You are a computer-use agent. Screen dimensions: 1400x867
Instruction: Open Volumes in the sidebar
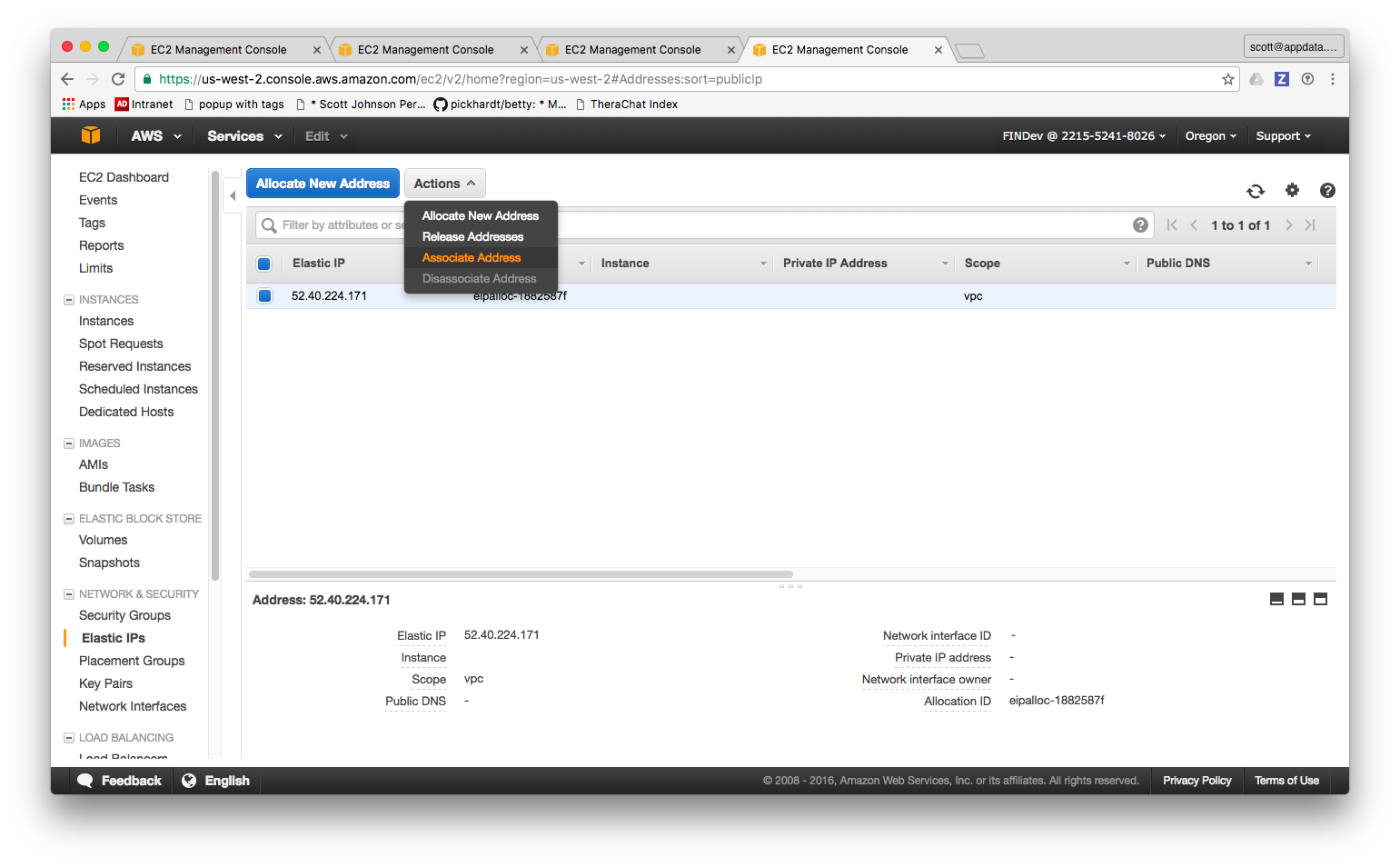click(x=103, y=540)
